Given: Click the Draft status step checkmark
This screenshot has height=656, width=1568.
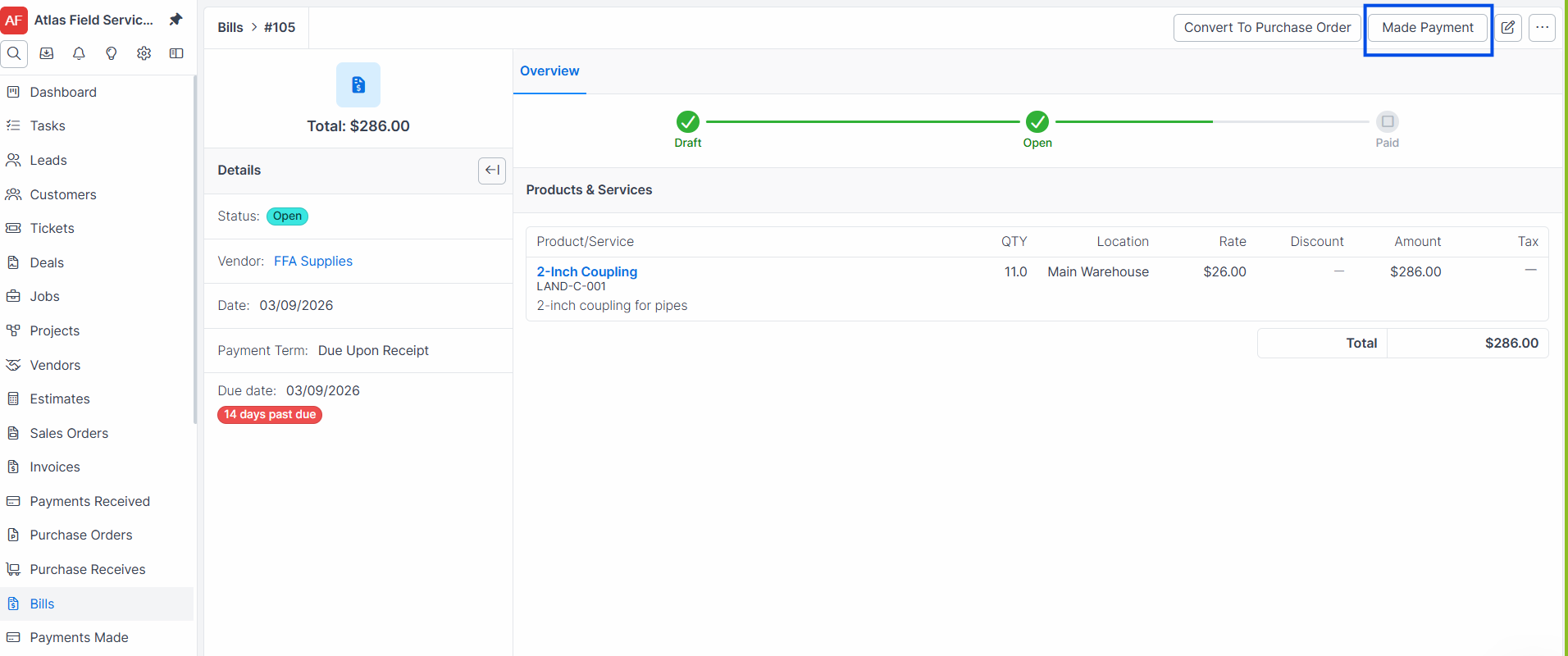Looking at the screenshot, I should [x=688, y=122].
